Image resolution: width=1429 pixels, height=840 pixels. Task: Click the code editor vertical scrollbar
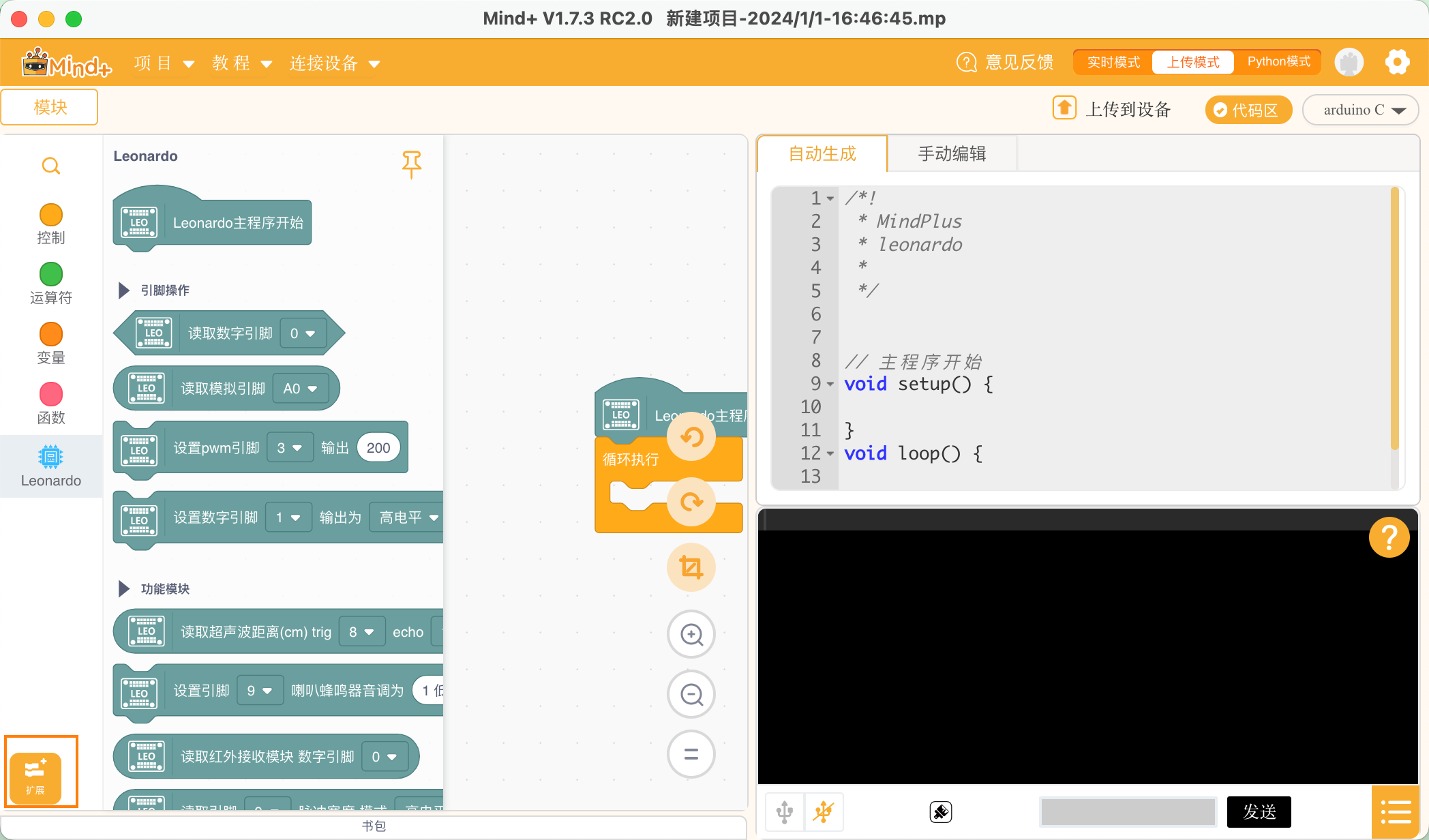[1395, 319]
